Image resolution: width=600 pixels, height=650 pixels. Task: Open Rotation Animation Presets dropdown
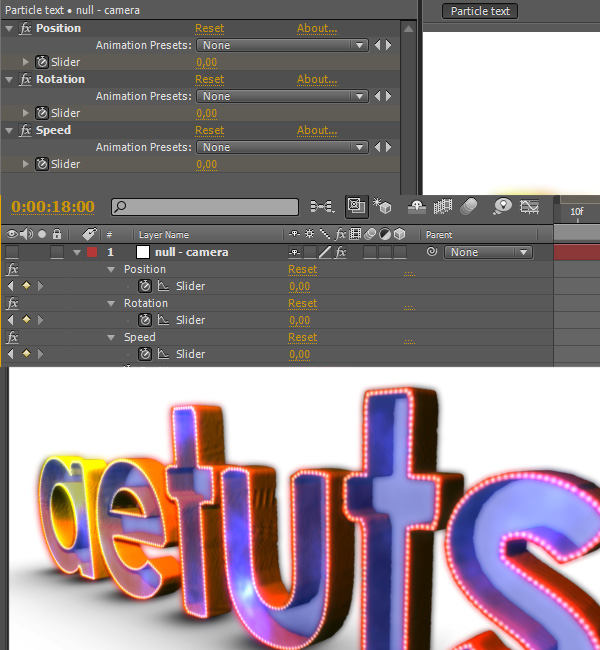[x=282, y=96]
